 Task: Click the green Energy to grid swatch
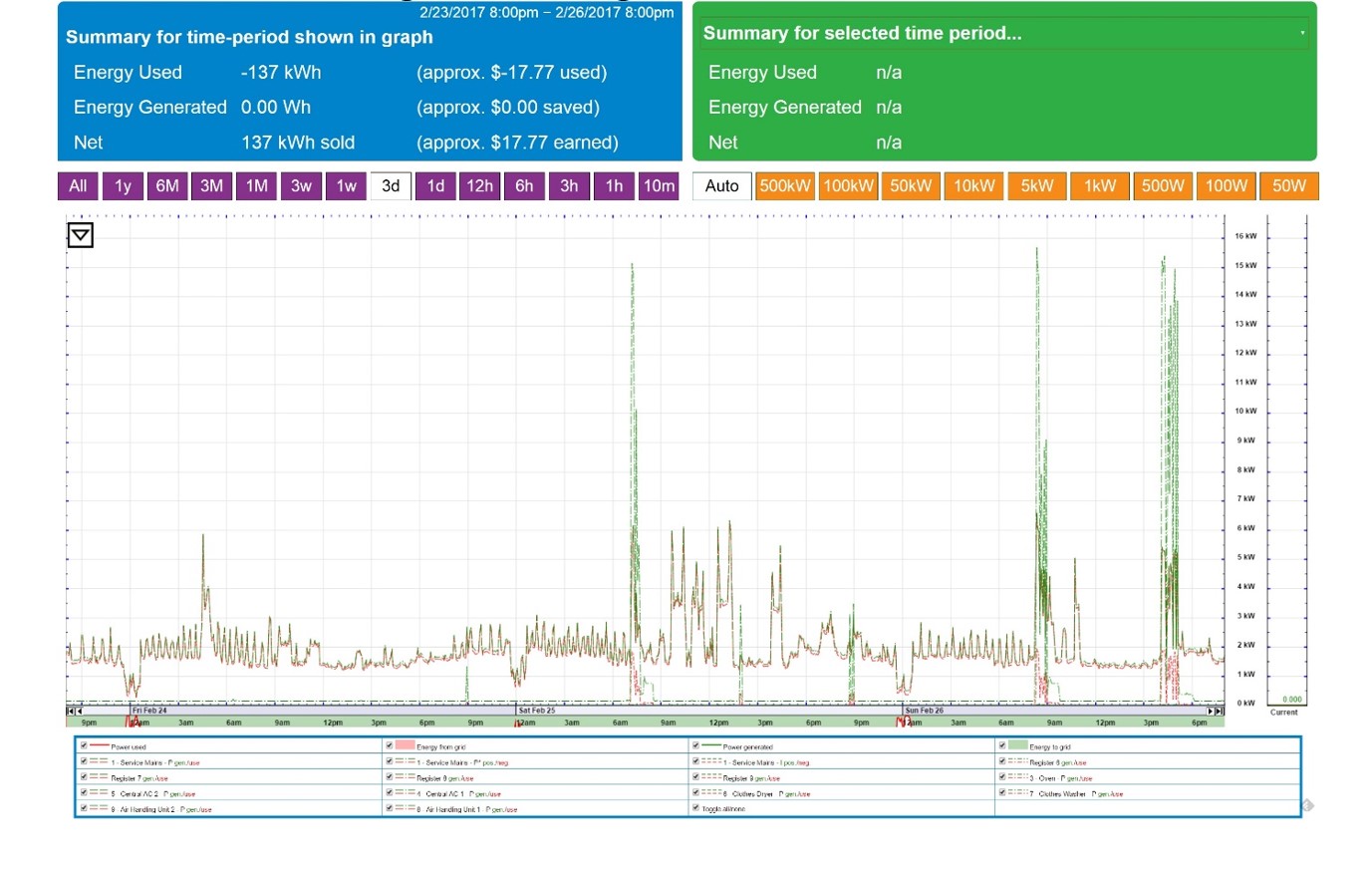1017,745
